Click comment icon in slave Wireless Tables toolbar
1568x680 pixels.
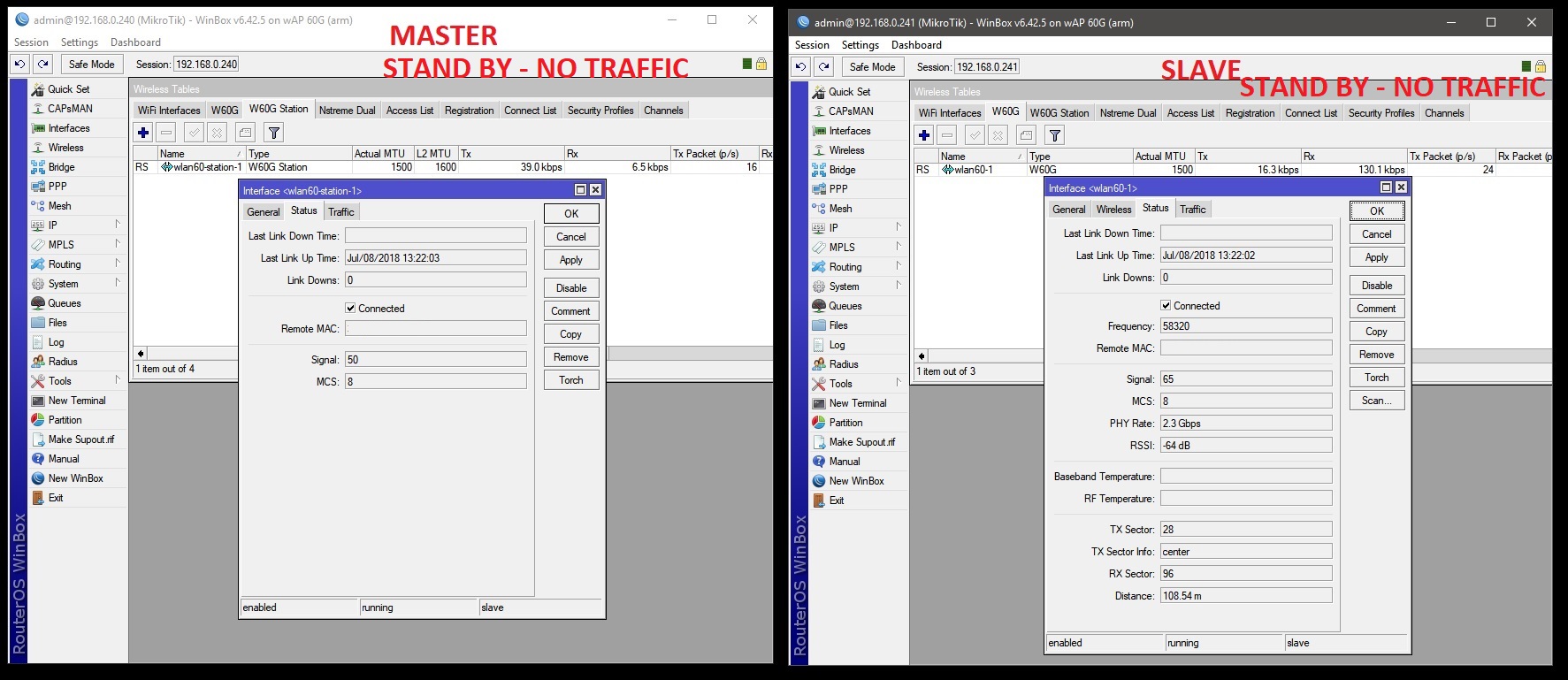1026,135
